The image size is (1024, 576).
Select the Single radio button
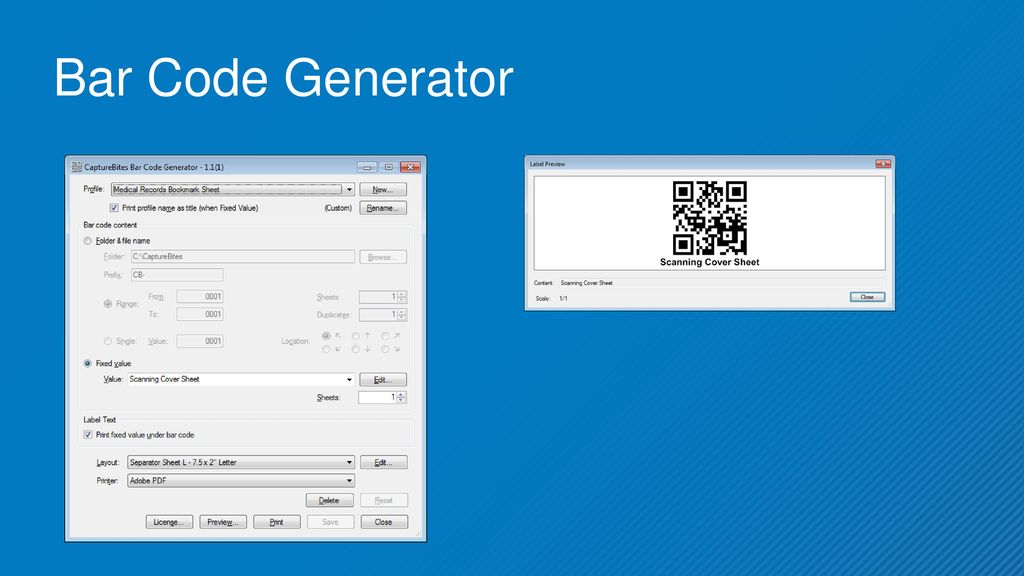point(108,341)
